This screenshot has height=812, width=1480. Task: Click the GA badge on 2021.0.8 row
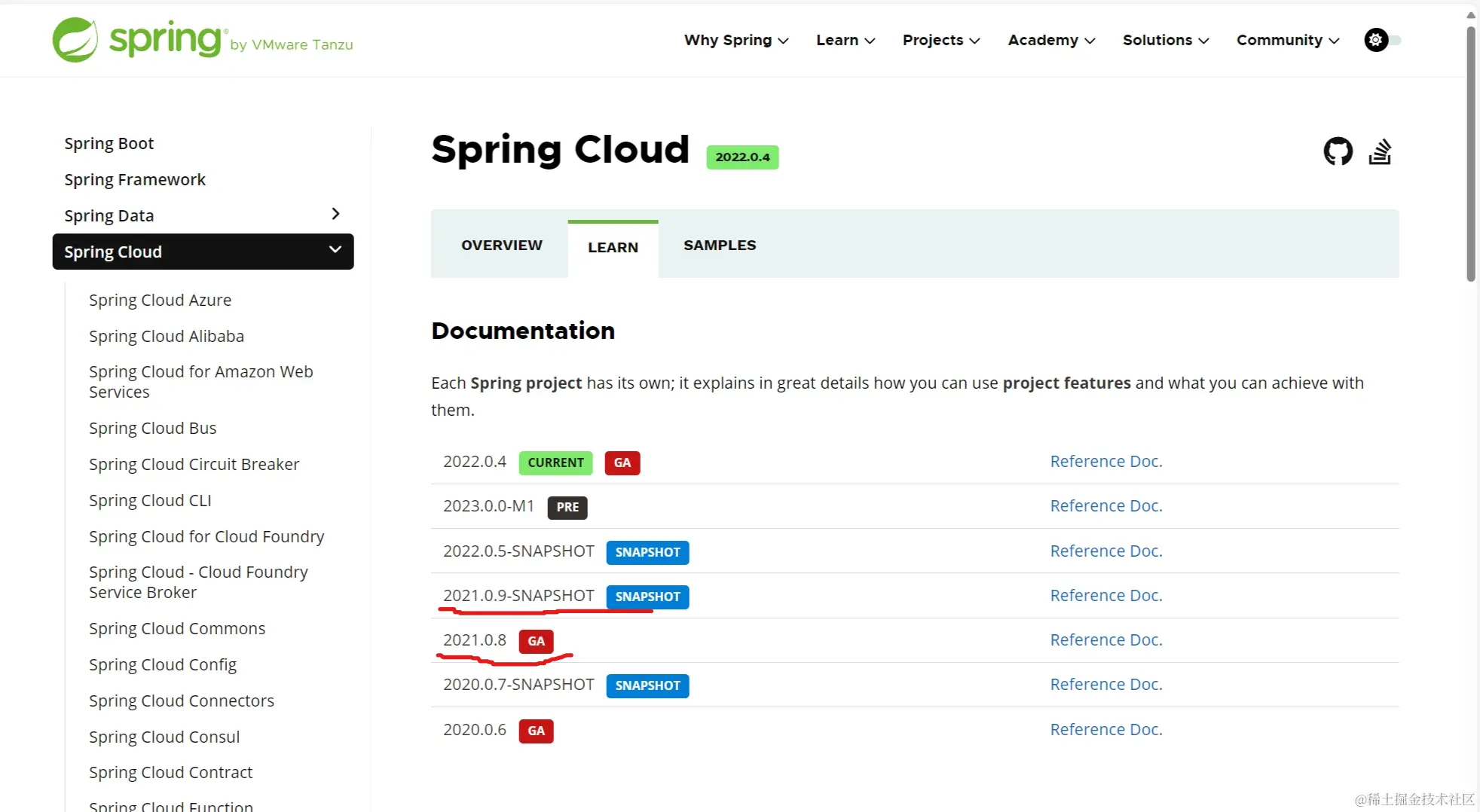[536, 641]
